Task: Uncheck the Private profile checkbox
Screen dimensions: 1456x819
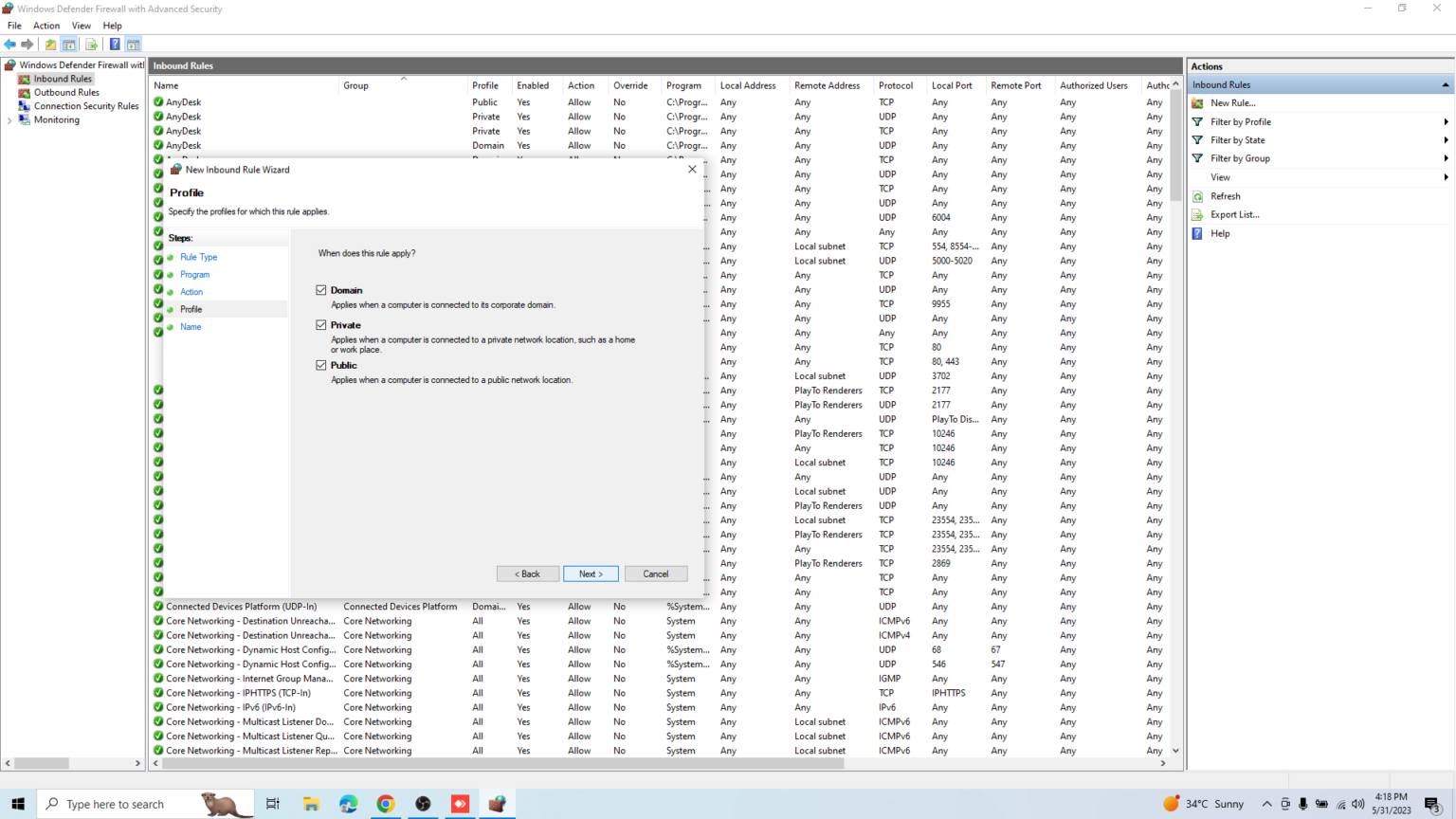Action: [x=321, y=325]
